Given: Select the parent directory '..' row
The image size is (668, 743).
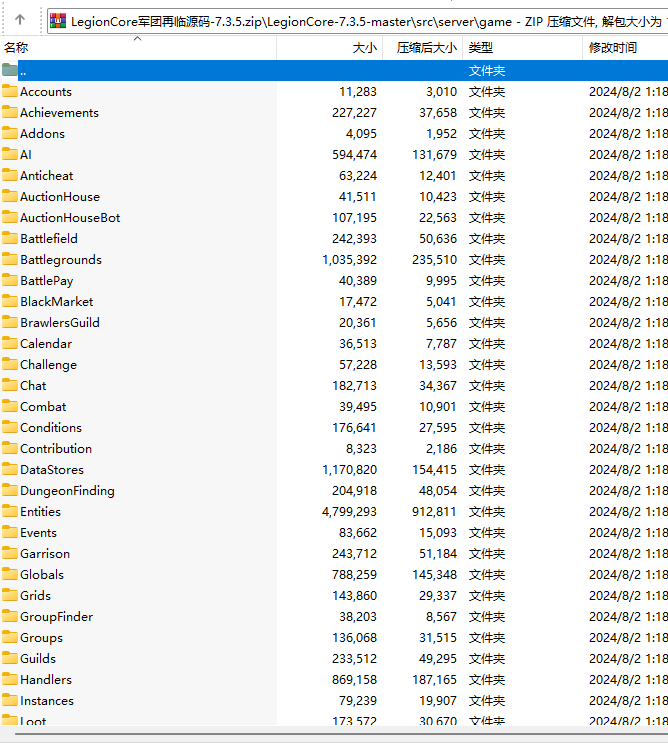Looking at the screenshot, I should [334, 71].
